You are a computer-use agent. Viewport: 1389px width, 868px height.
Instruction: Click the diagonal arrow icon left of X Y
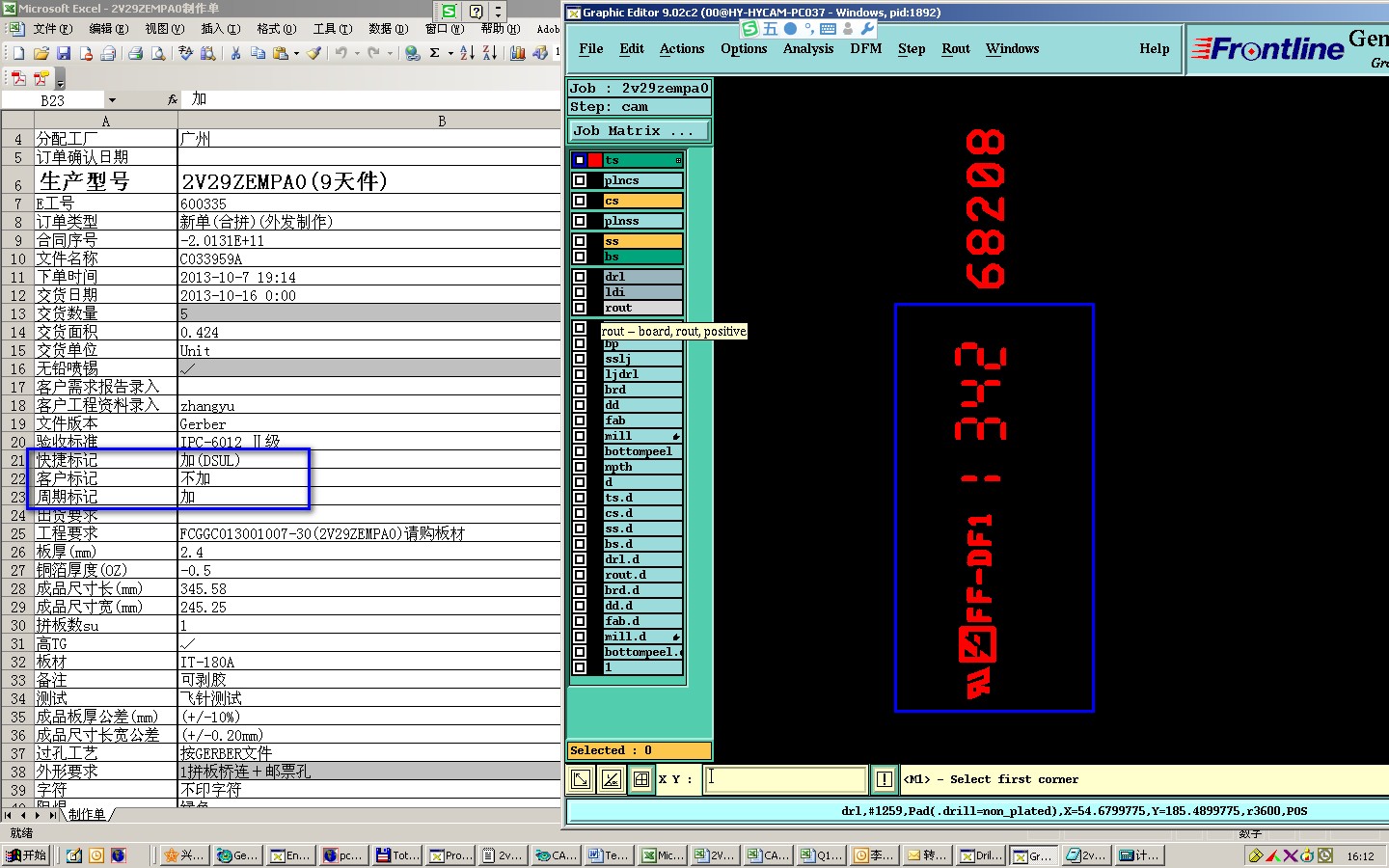581,779
